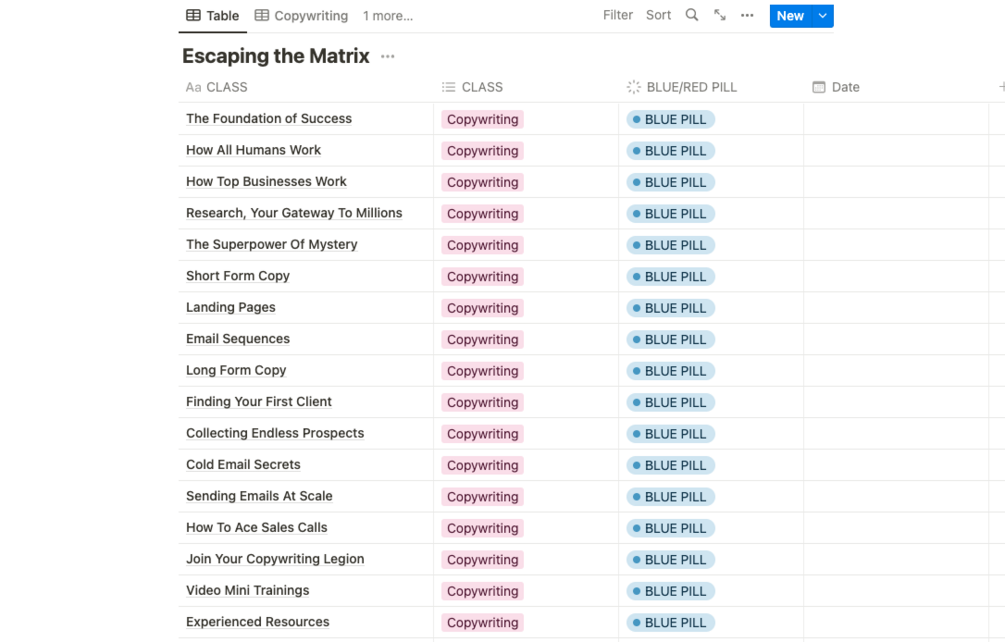
Task: Switch to the Copywriting view tab
Action: coord(302,16)
